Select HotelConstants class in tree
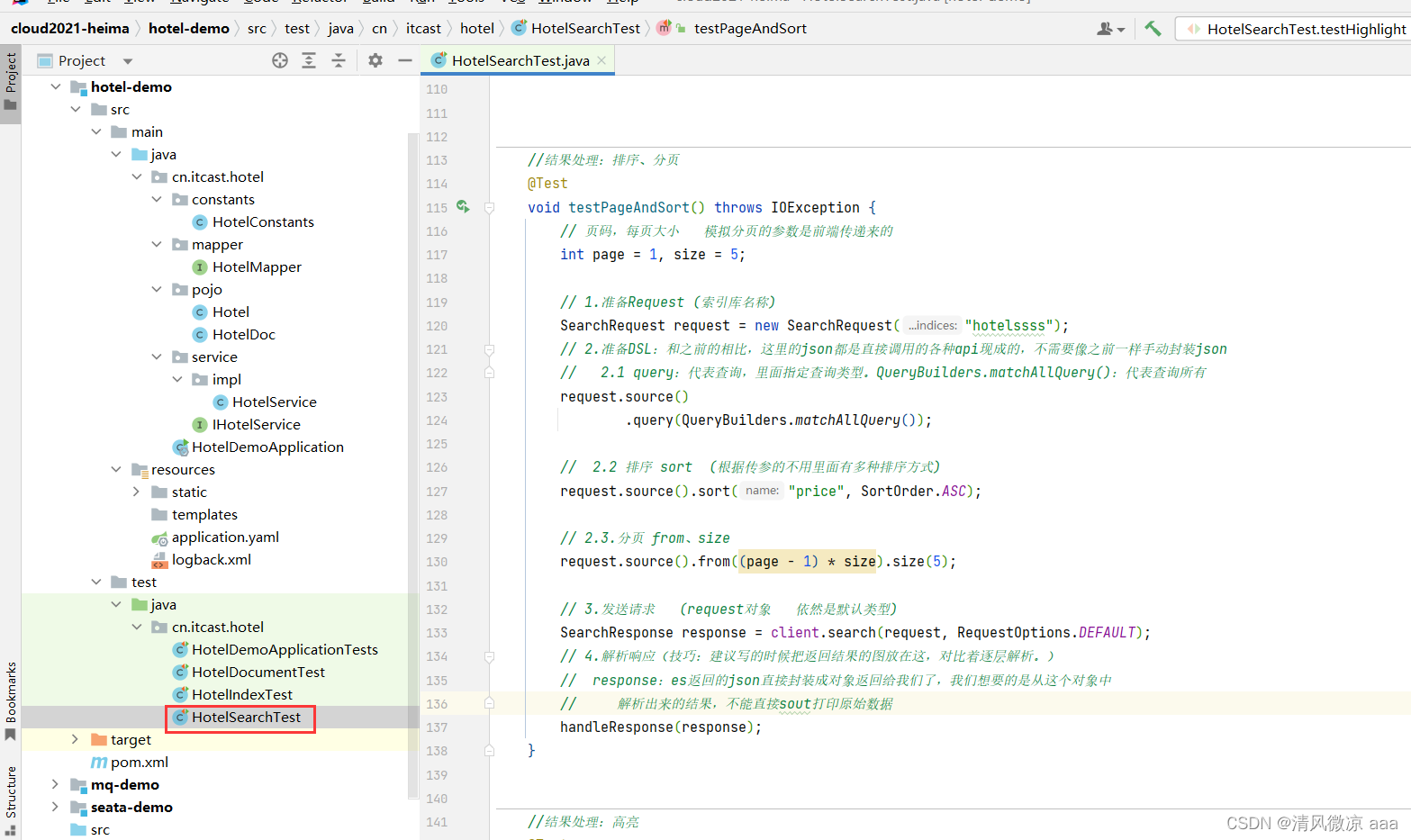1411x840 pixels. click(x=263, y=221)
